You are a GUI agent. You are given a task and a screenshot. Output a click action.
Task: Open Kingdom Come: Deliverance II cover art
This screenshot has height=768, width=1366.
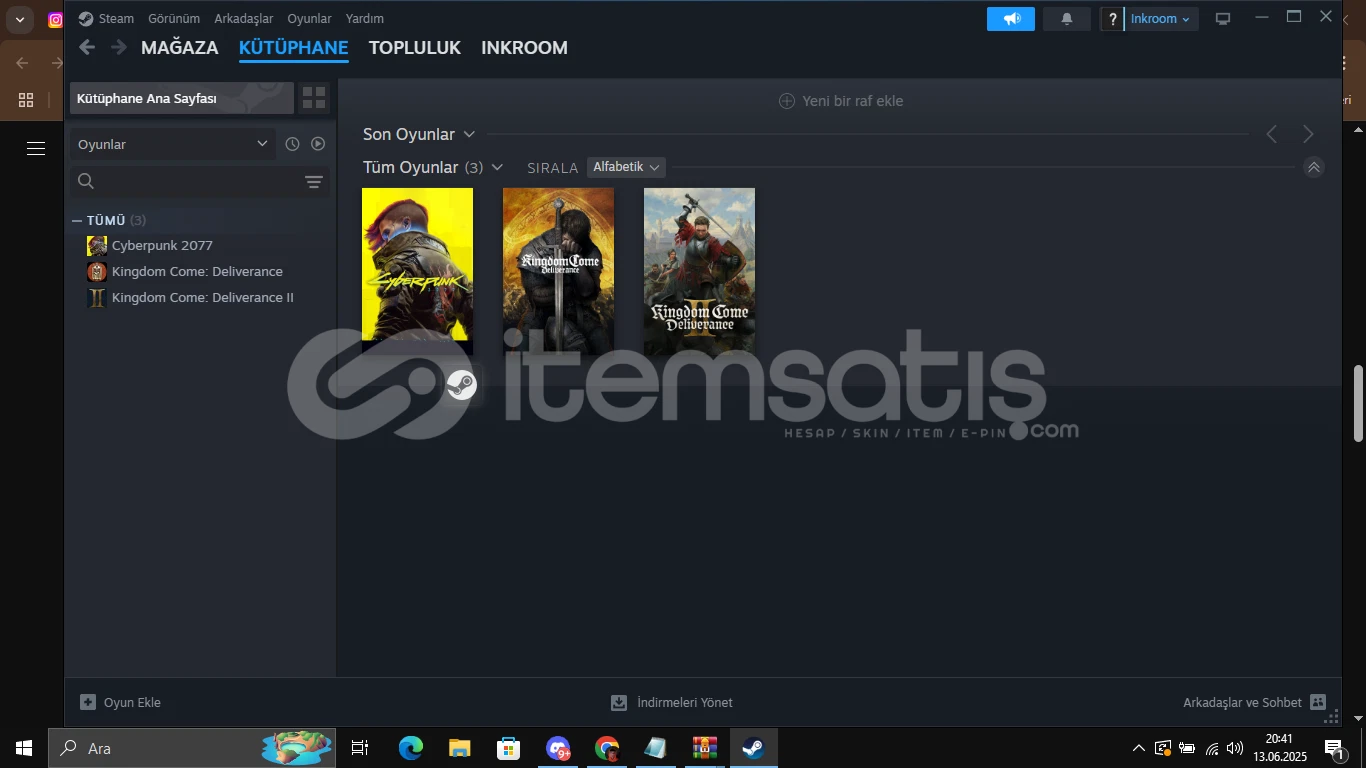699,271
